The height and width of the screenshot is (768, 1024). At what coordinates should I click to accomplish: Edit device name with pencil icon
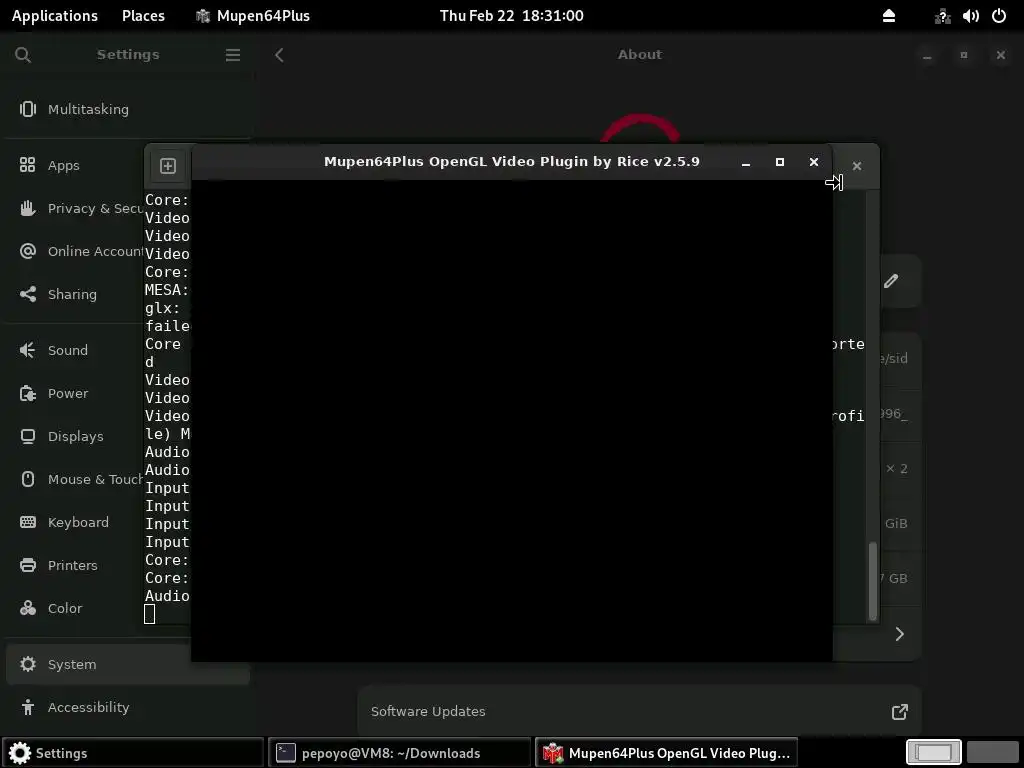891,281
